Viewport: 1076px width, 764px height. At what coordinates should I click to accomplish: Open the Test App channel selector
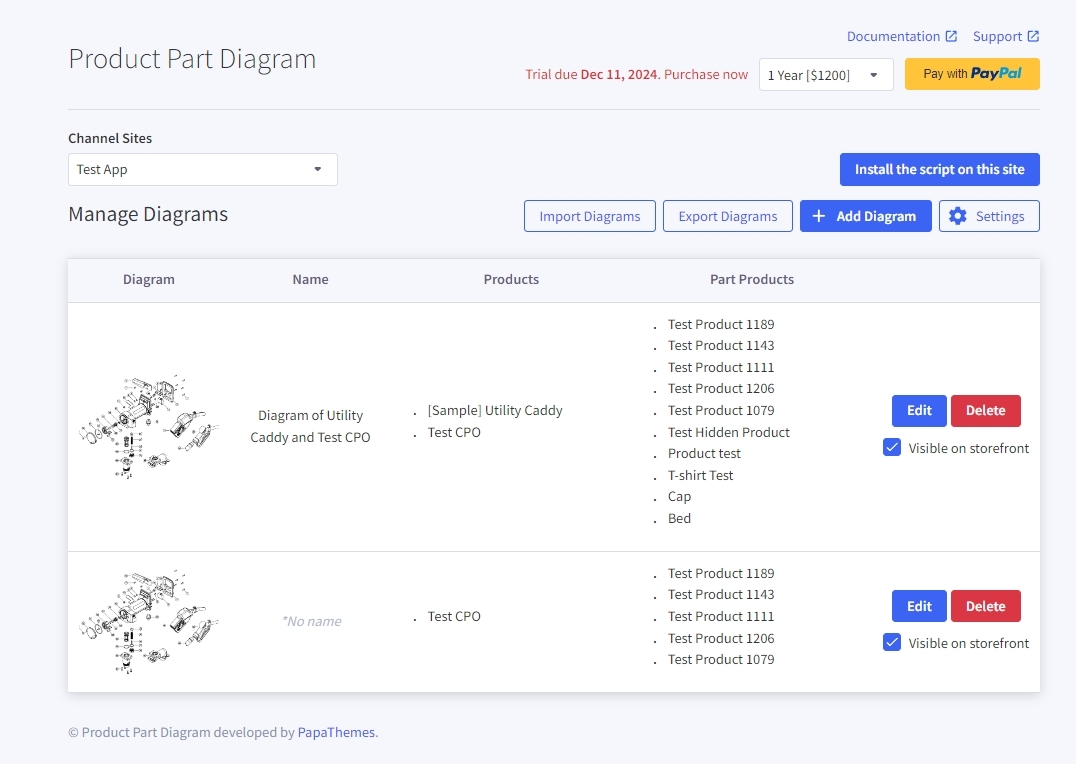click(x=202, y=169)
